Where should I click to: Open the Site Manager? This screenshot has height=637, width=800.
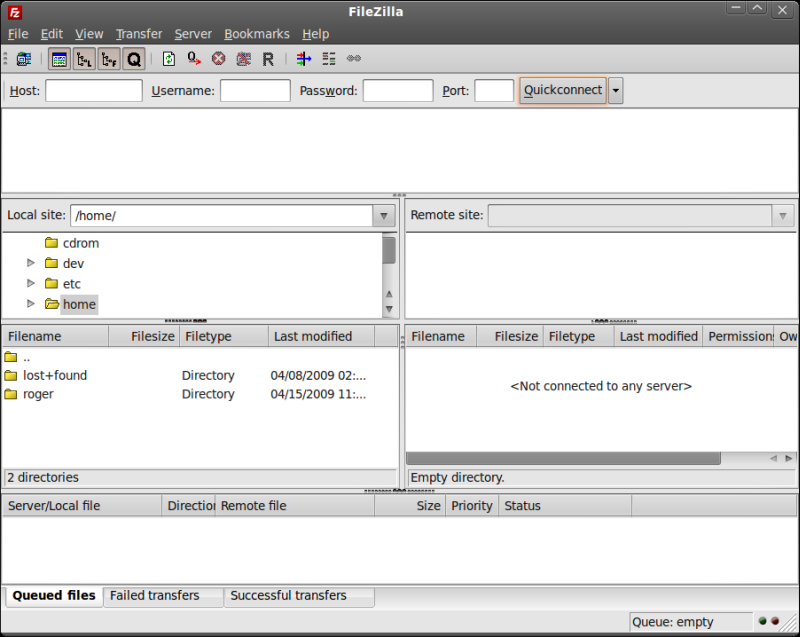click(22, 58)
